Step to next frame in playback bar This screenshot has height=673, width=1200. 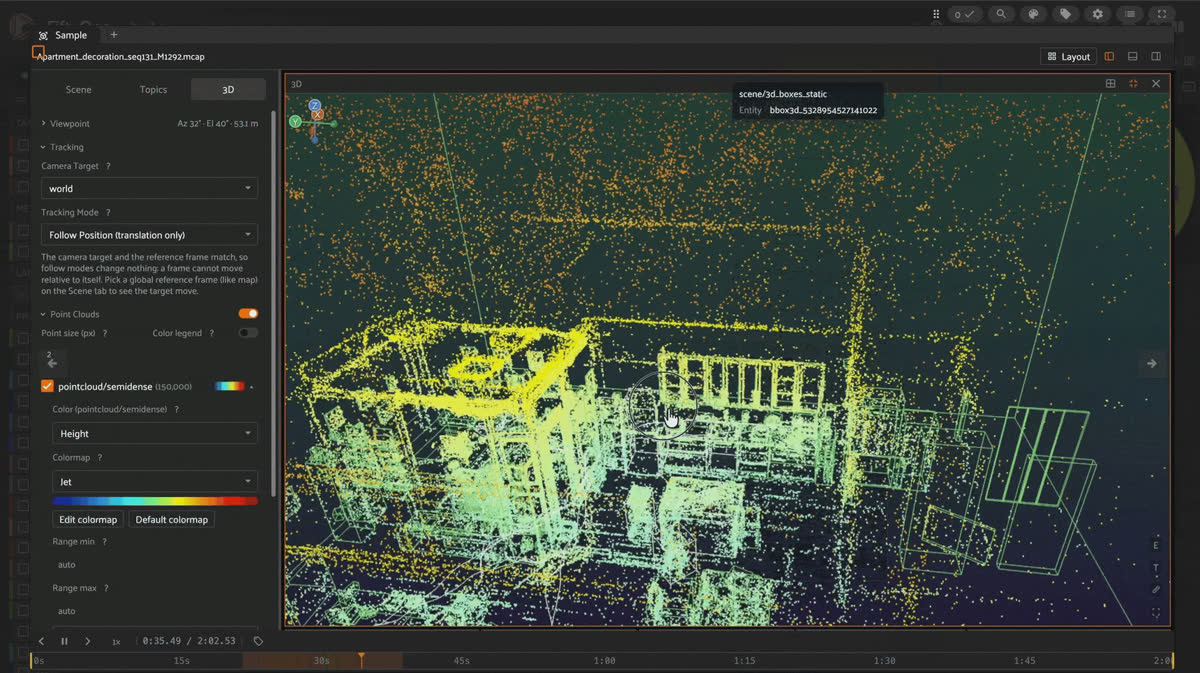point(88,641)
